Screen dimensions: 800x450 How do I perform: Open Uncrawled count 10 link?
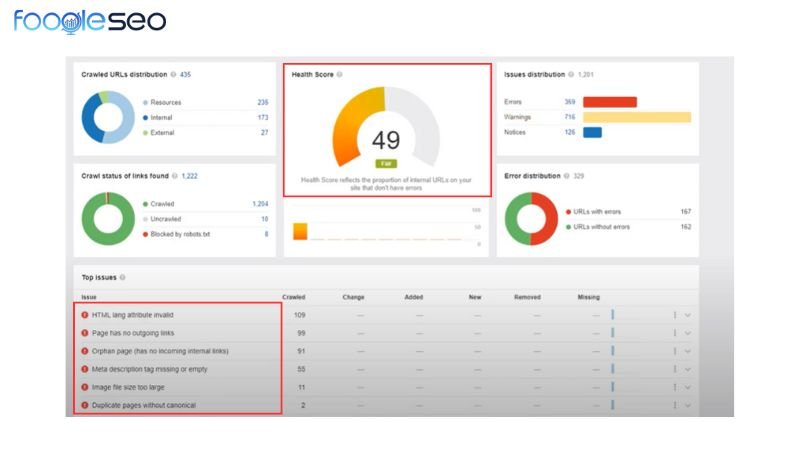[265, 219]
